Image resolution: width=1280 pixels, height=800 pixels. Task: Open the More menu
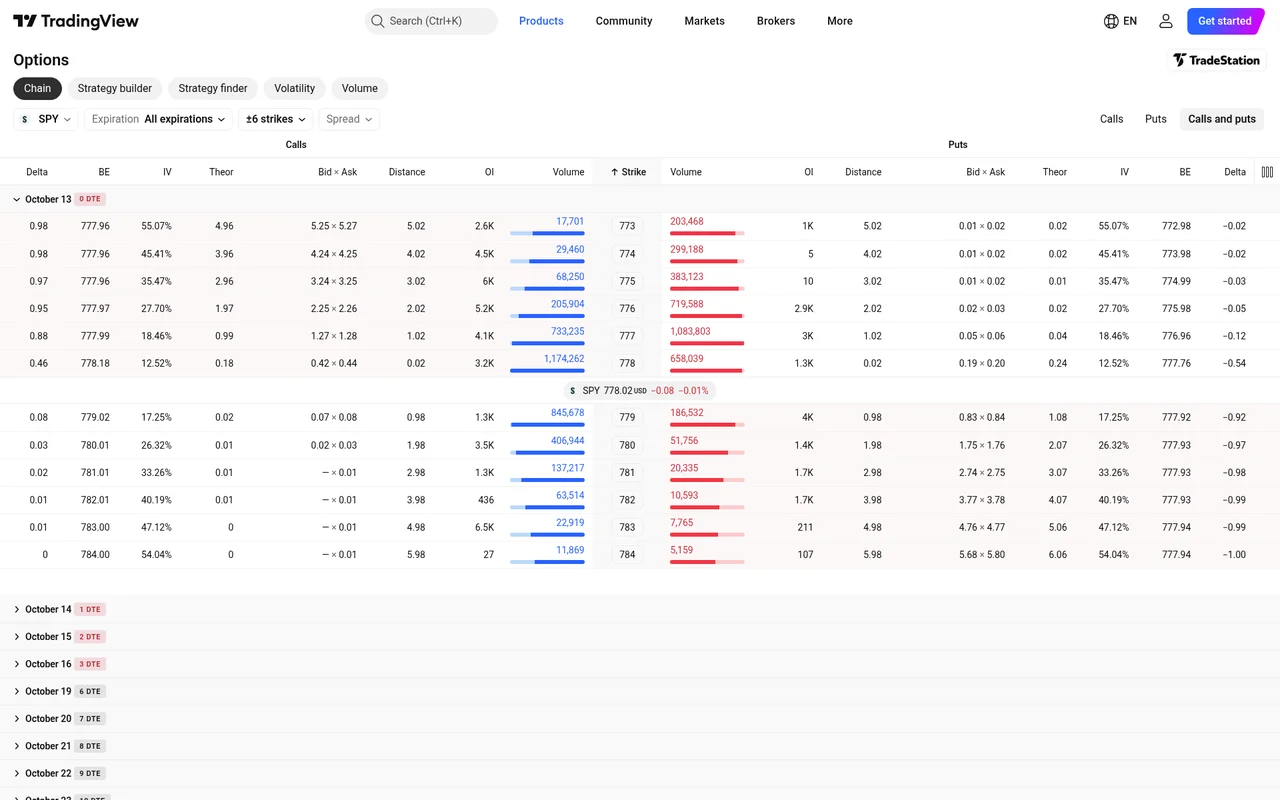coord(840,21)
